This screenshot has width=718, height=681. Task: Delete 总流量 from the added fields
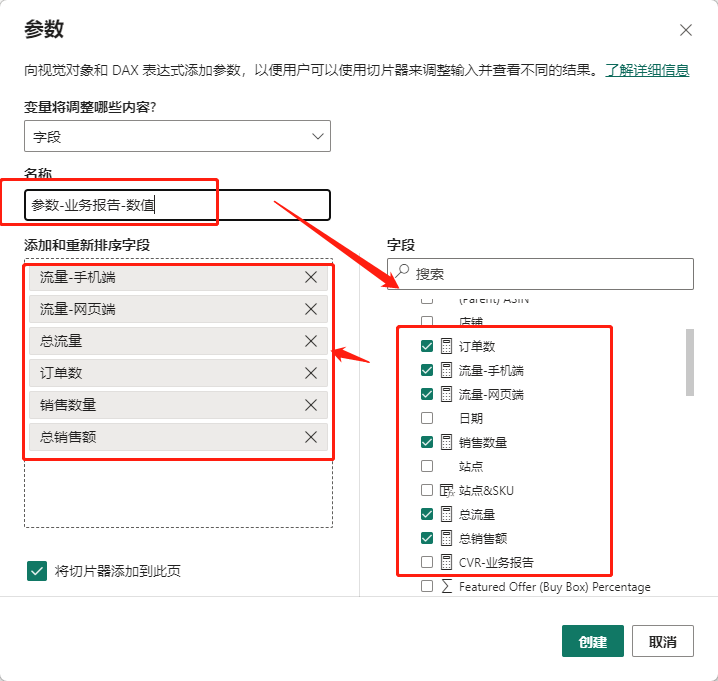click(x=311, y=341)
